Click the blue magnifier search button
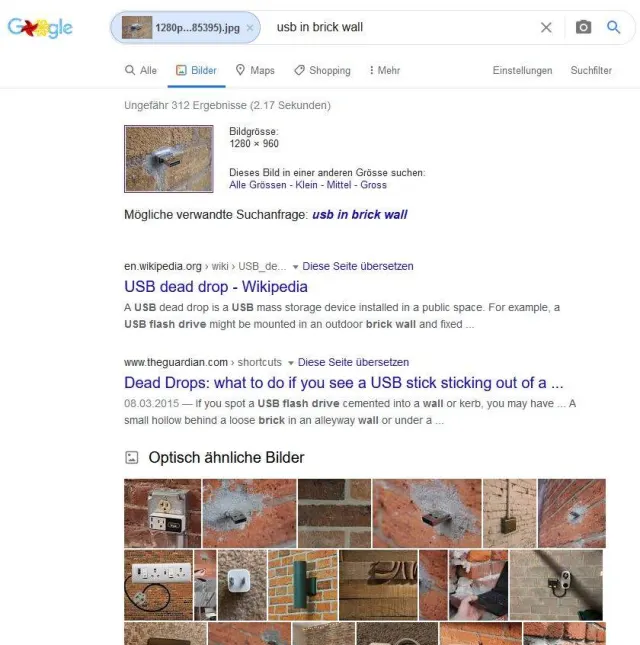Image resolution: width=640 pixels, height=645 pixels. 613,27
